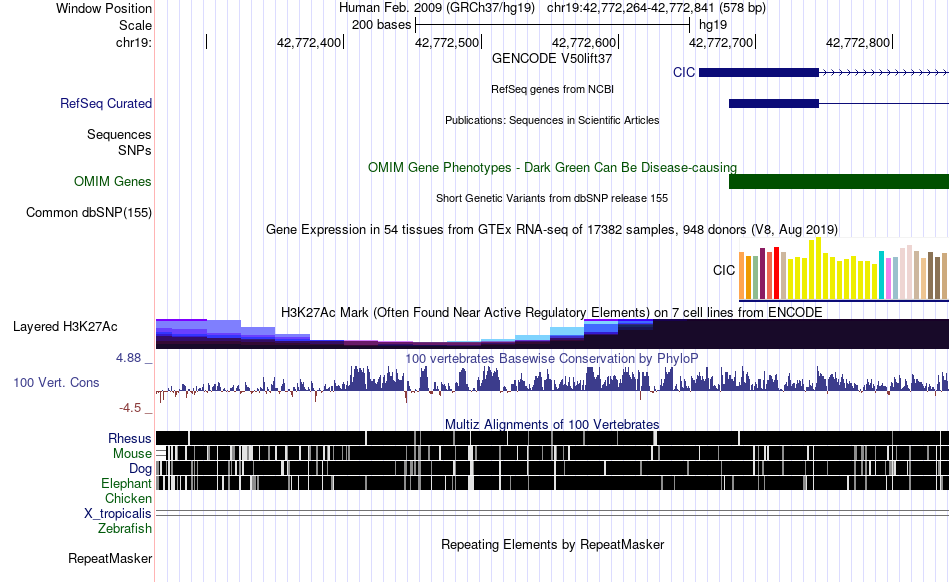The height and width of the screenshot is (582, 950).
Task: Click the RefSeq genes from NCBI title
Action: tap(552, 89)
